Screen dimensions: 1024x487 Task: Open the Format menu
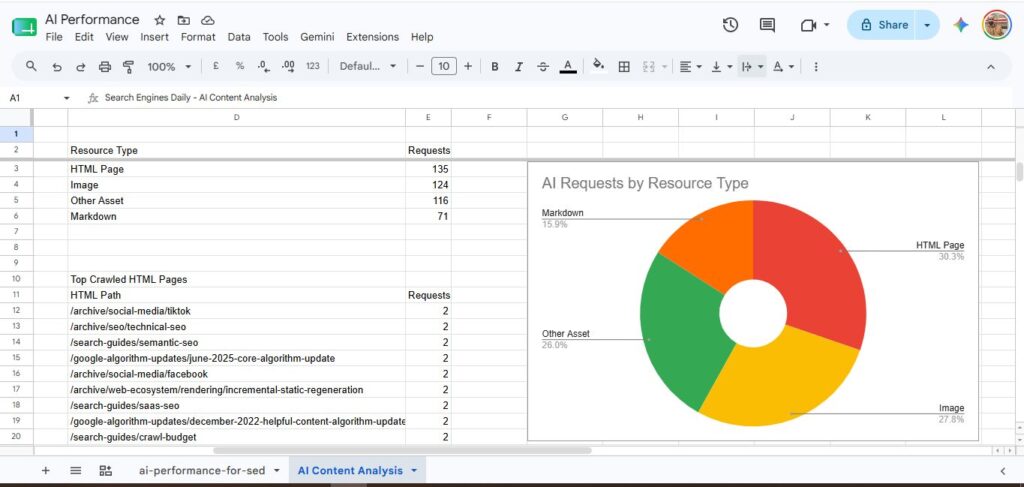point(198,37)
